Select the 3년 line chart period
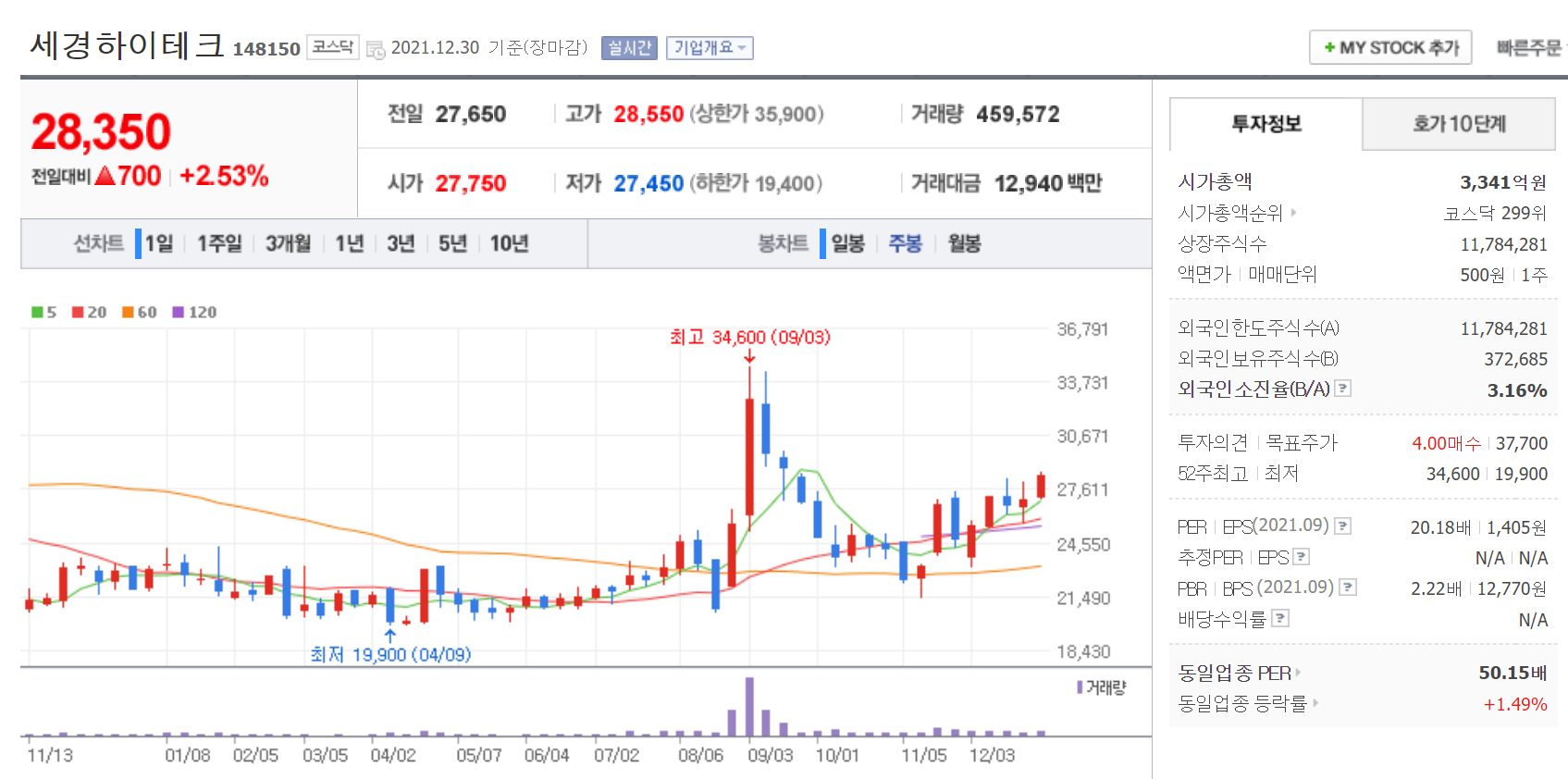The image size is (1568, 779). coord(401,243)
